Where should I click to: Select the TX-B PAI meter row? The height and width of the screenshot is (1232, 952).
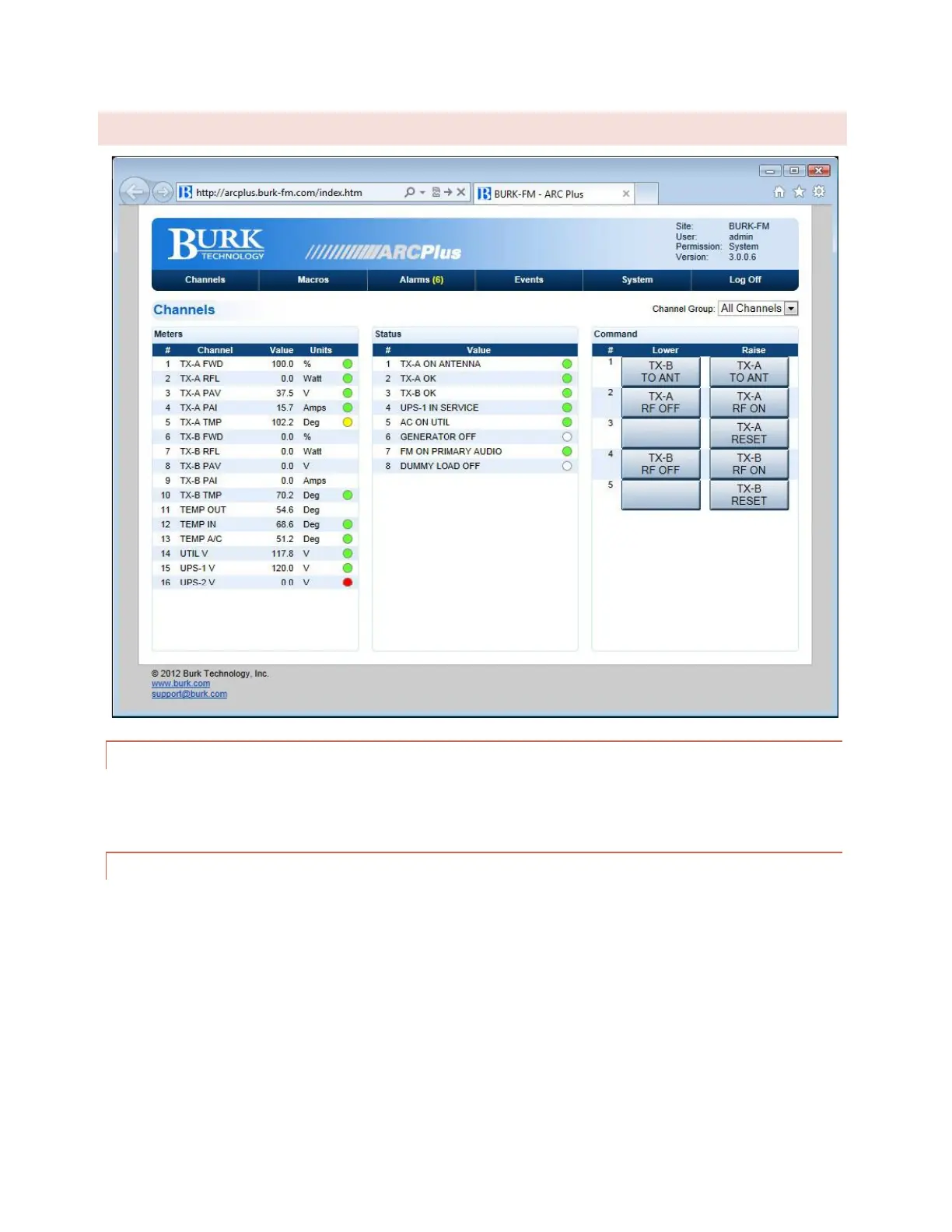[255, 481]
